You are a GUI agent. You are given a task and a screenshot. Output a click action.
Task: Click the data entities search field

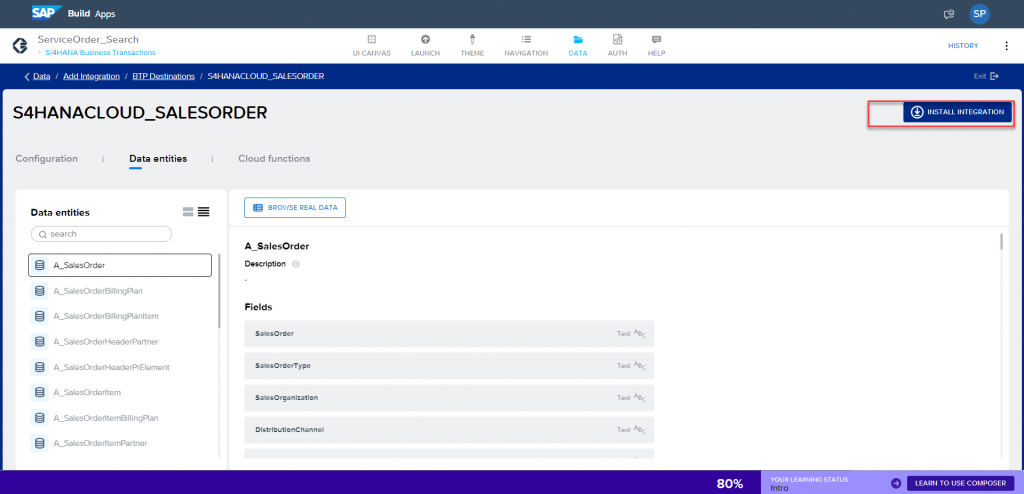coord(101,234)
